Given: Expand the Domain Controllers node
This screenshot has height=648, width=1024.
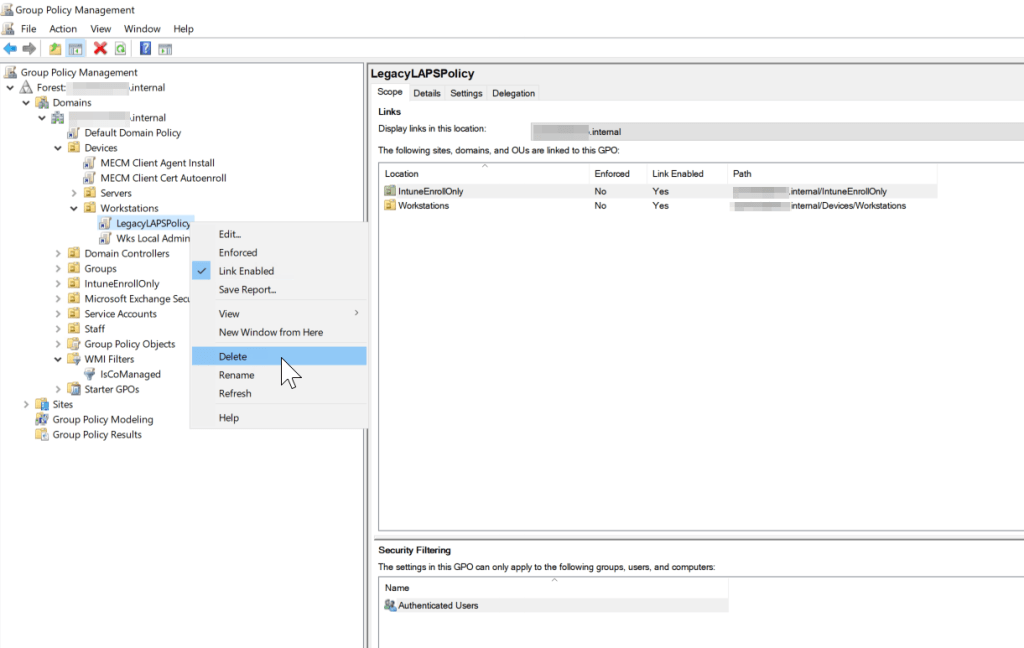Looking at the screenshot, I should 57,253.
